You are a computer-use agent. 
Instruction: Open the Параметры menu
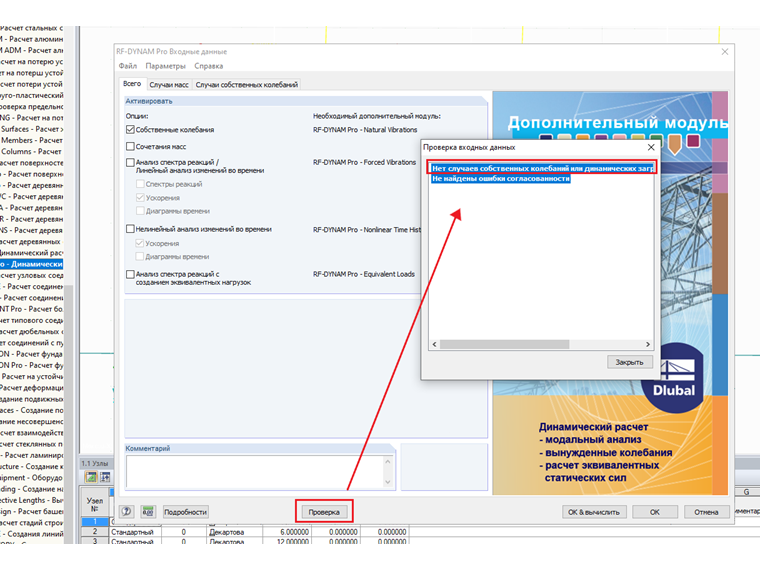click(x=165, y=66)
